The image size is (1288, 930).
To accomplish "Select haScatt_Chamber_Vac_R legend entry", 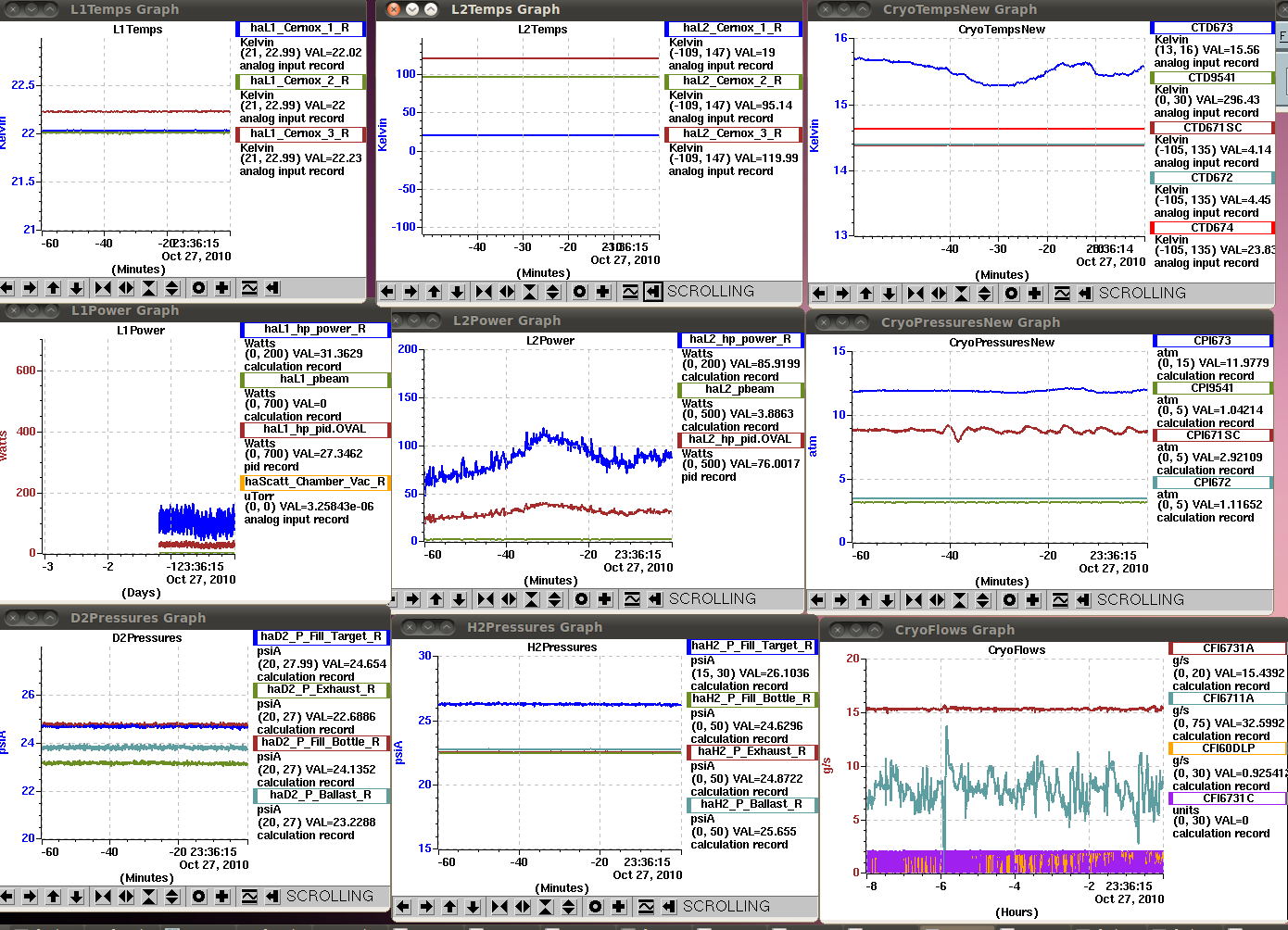I will [x=315, y=483].
